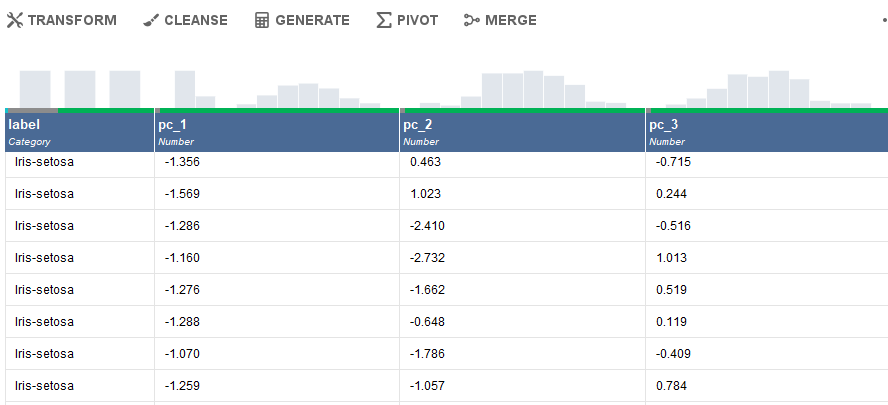Click the Merge branch icon

tap(472, 20)
